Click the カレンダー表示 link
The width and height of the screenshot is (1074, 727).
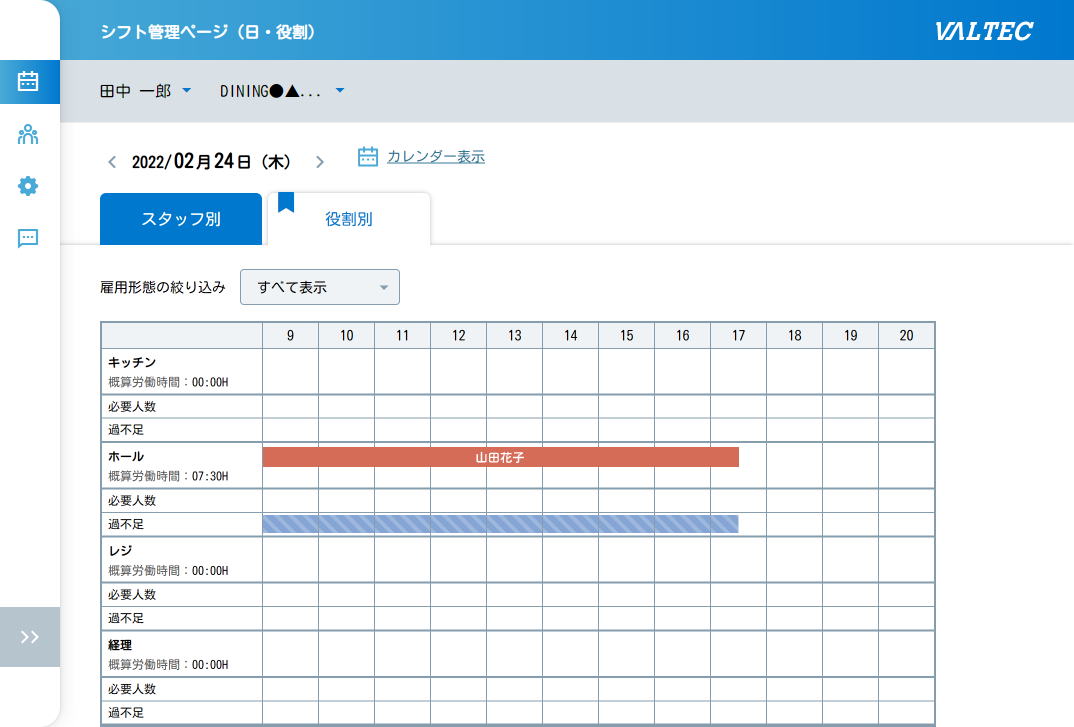click(x=435, y=156)
